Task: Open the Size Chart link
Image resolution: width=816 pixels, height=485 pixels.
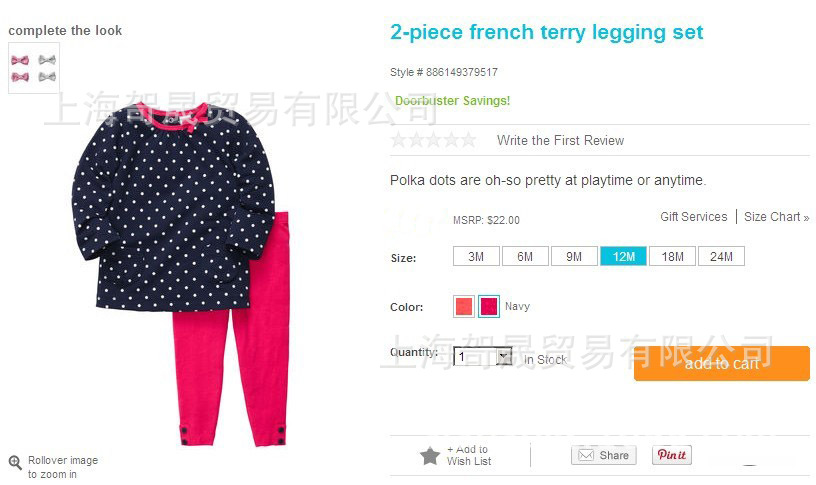Action: coord(776,216)
